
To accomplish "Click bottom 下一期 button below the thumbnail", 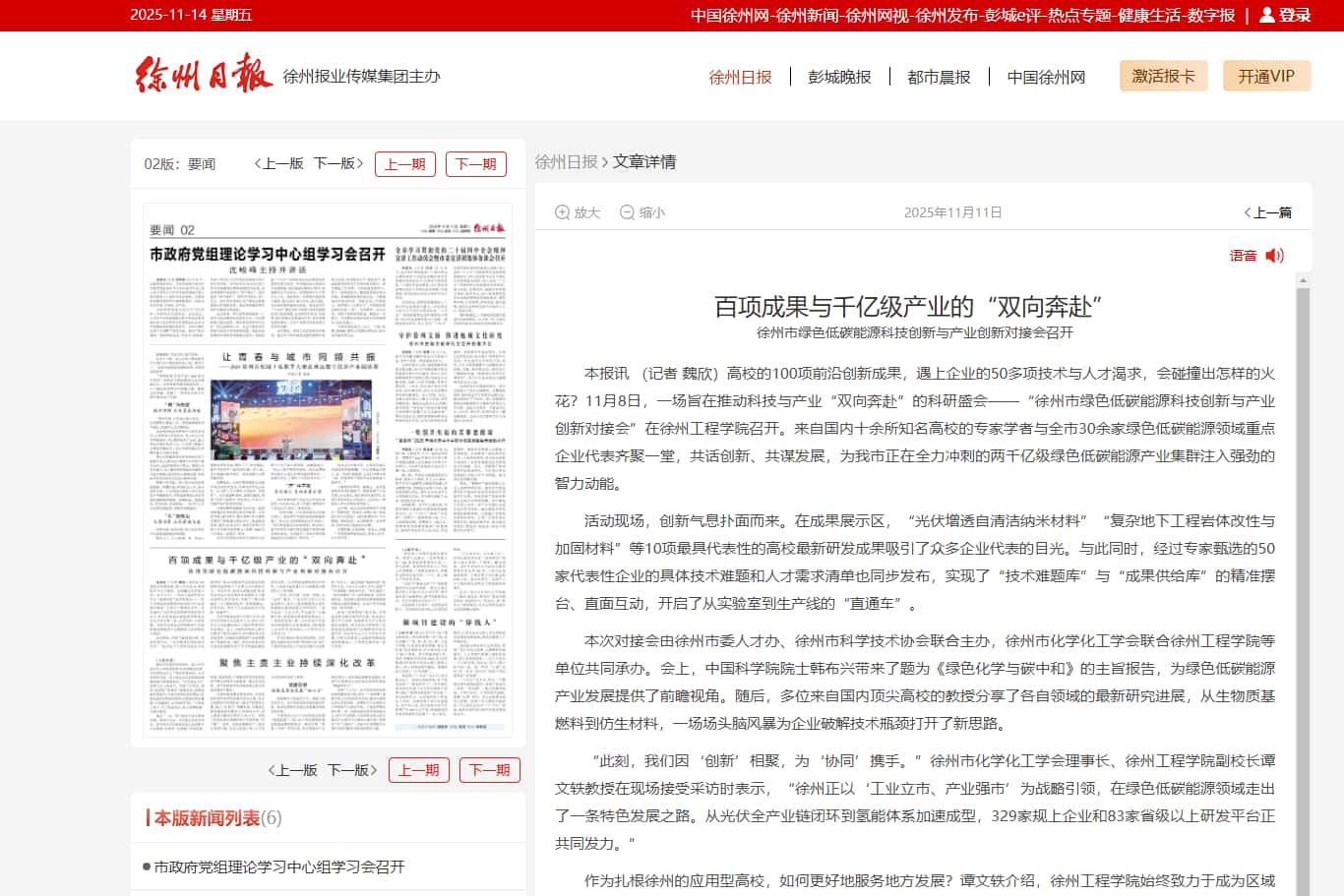I will click(489, 770).
